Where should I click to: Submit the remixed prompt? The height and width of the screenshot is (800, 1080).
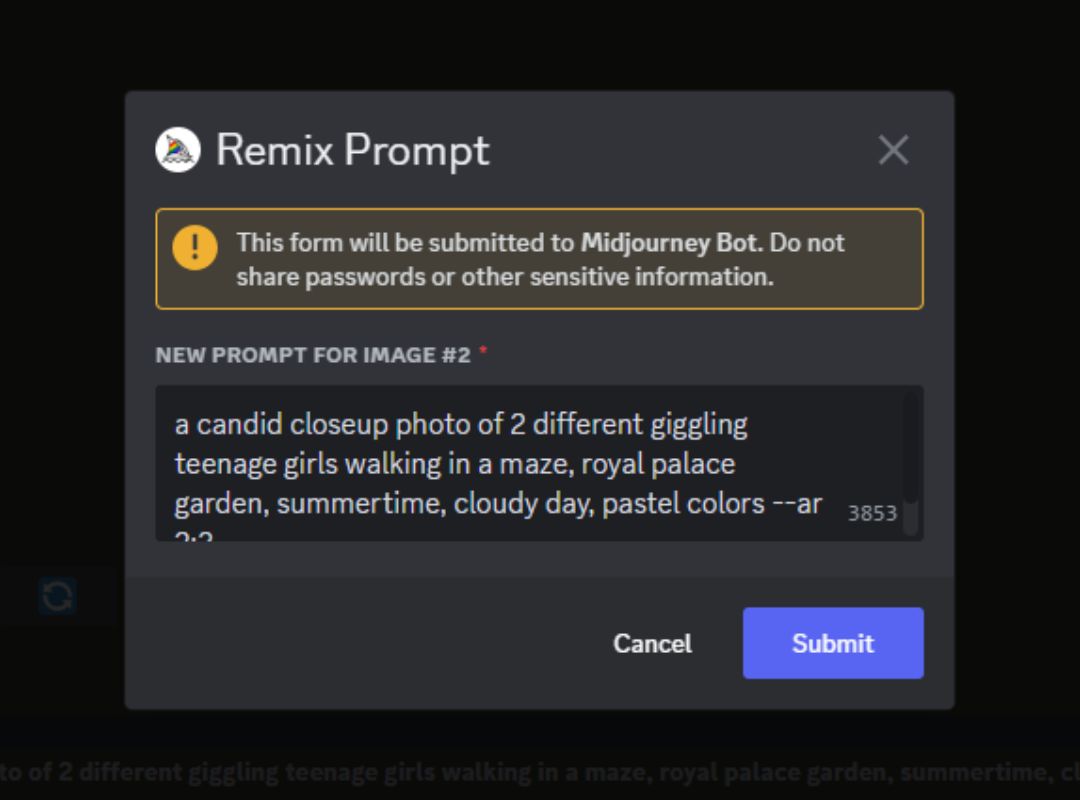click(x=833, y=643)
